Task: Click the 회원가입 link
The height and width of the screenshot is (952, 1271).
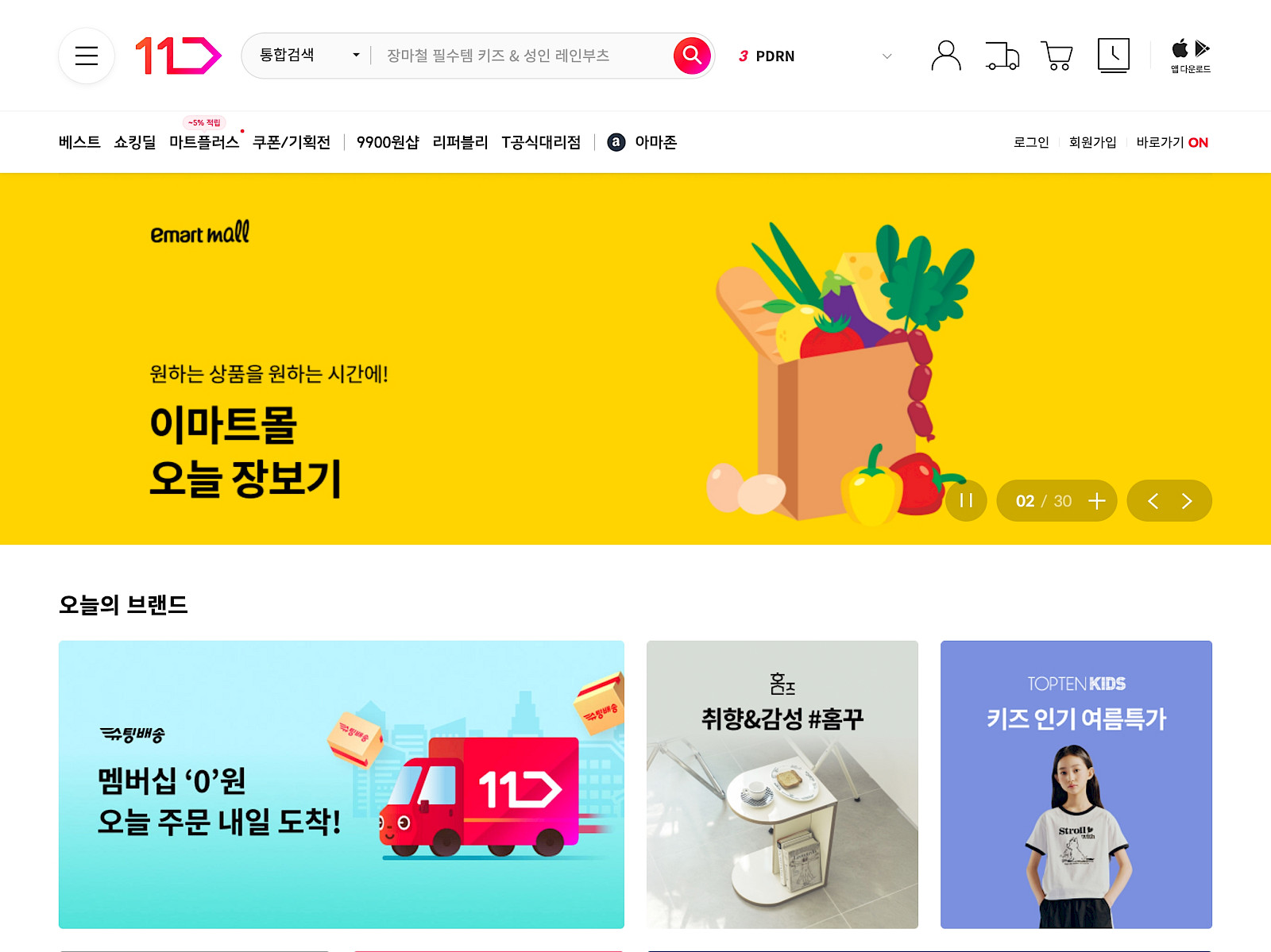Action: (1092, 142)
